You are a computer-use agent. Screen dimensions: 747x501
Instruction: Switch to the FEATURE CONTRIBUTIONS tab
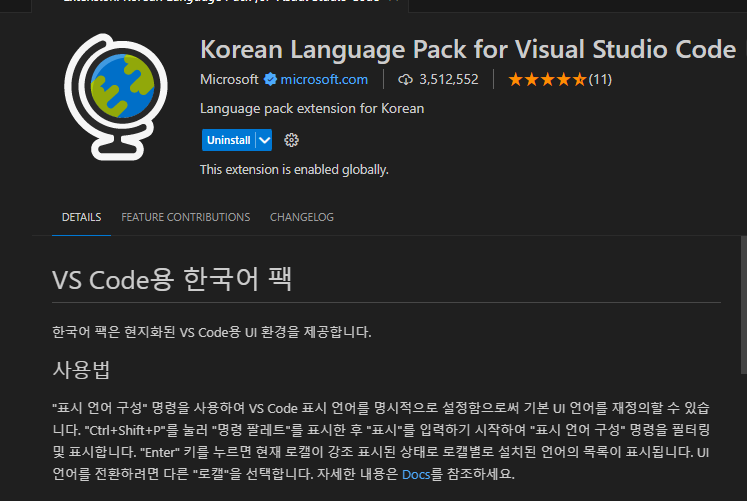coord(185,217)
